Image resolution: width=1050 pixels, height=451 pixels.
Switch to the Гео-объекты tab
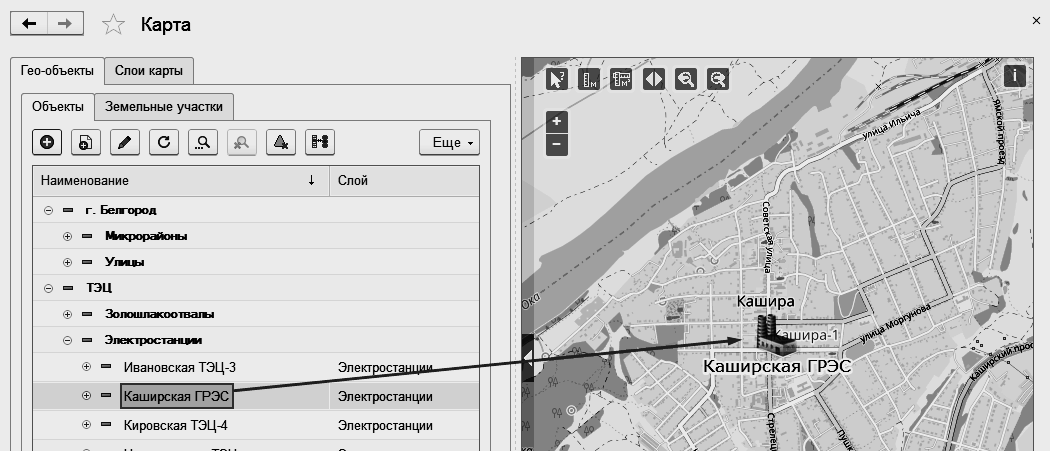tap(57, 71)
